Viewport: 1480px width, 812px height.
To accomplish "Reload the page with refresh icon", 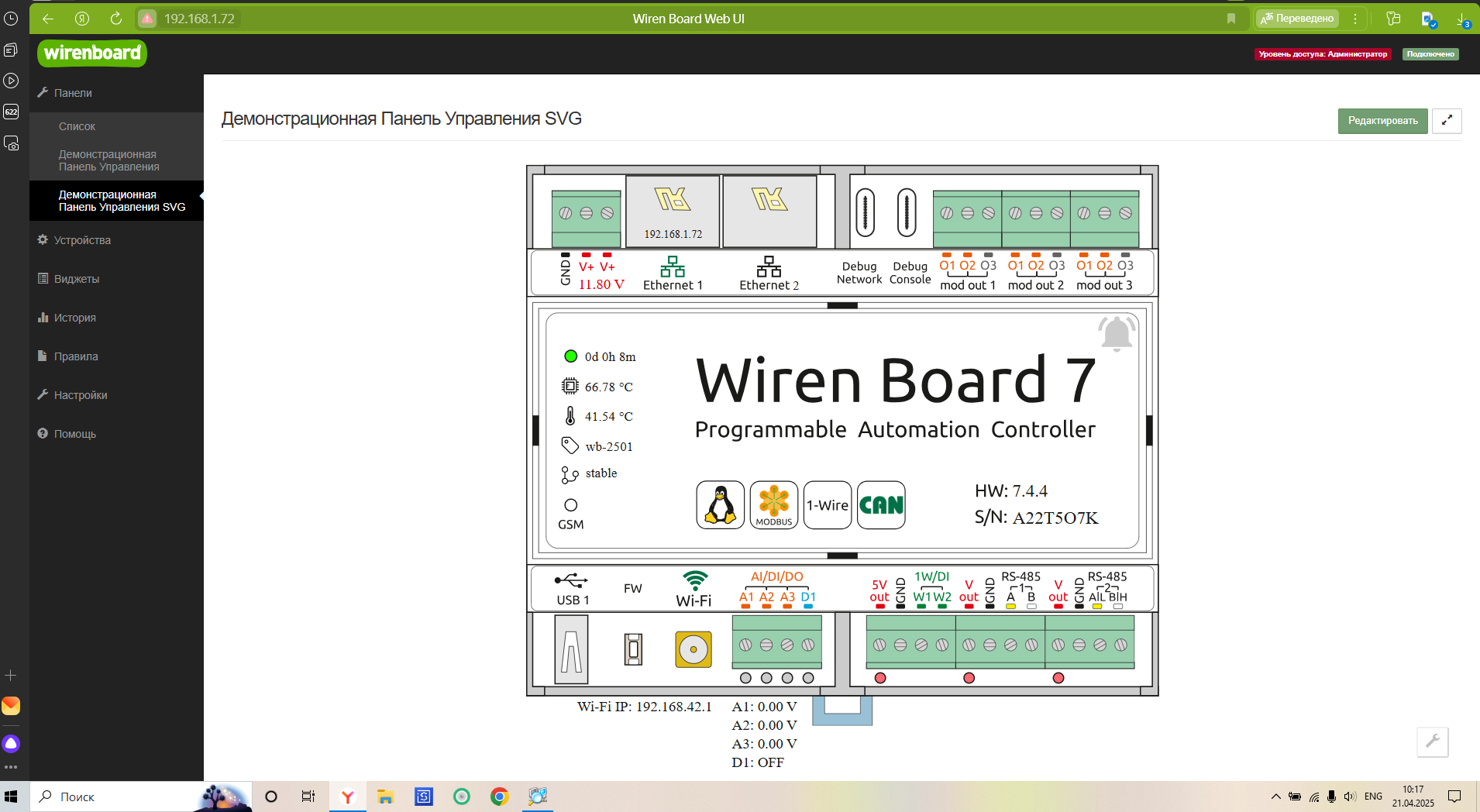I will (116, 19).
